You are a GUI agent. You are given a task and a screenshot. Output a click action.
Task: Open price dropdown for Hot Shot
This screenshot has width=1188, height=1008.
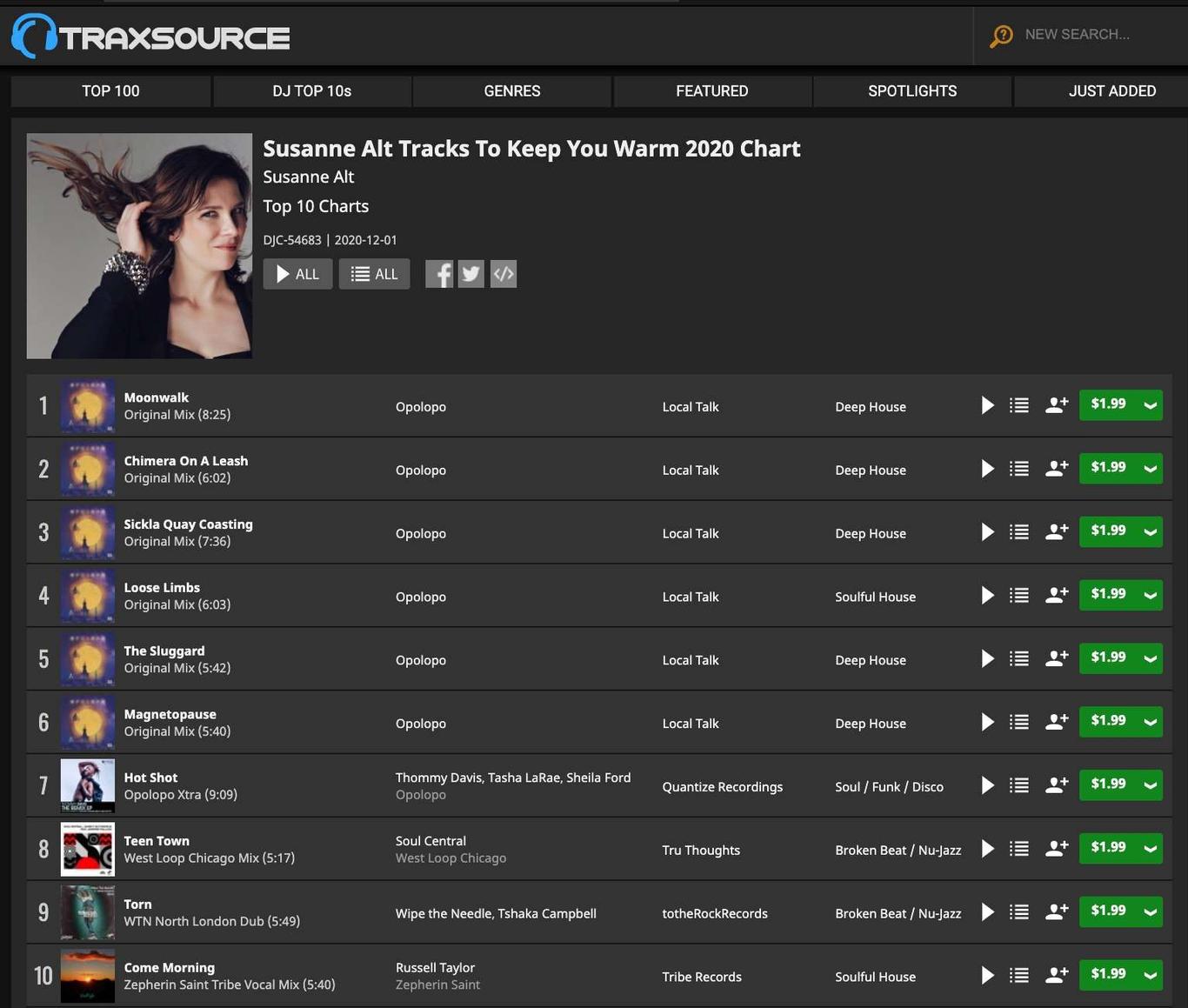(x=1151, y=785)
